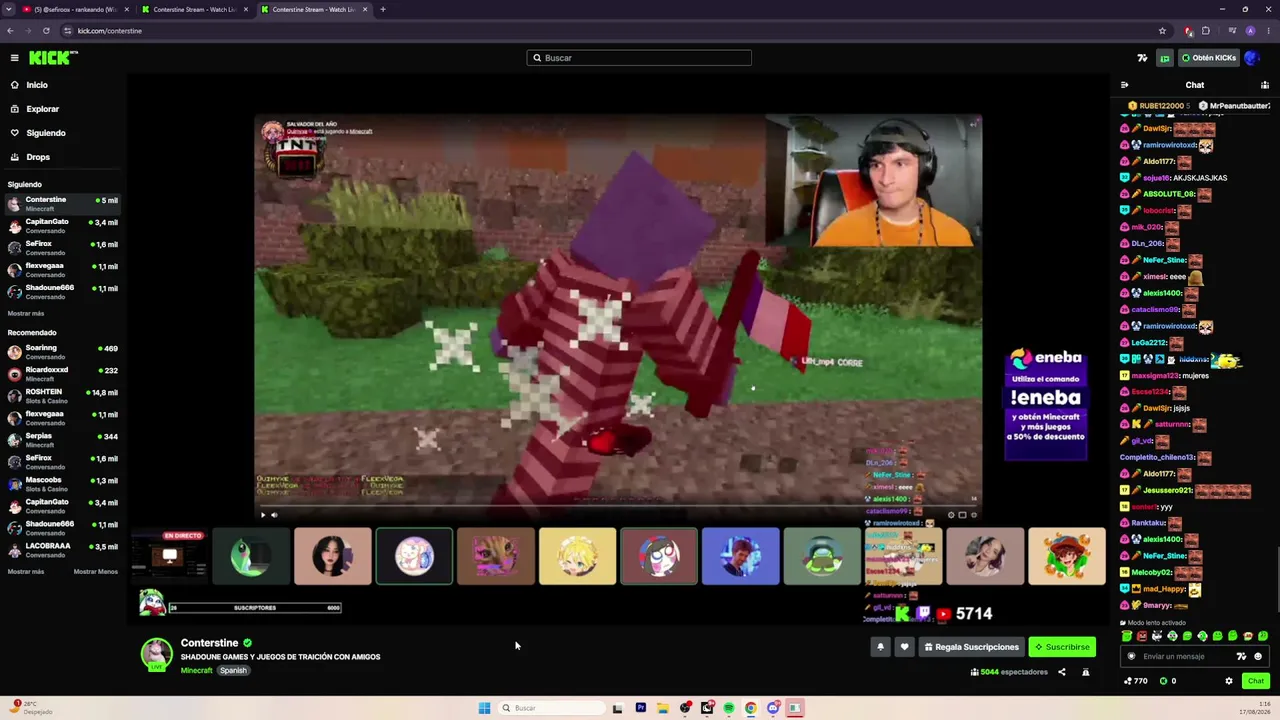Viewport: 1280px width, 720px height.
Task: Show more recommended channels
Action: point(26,572)
